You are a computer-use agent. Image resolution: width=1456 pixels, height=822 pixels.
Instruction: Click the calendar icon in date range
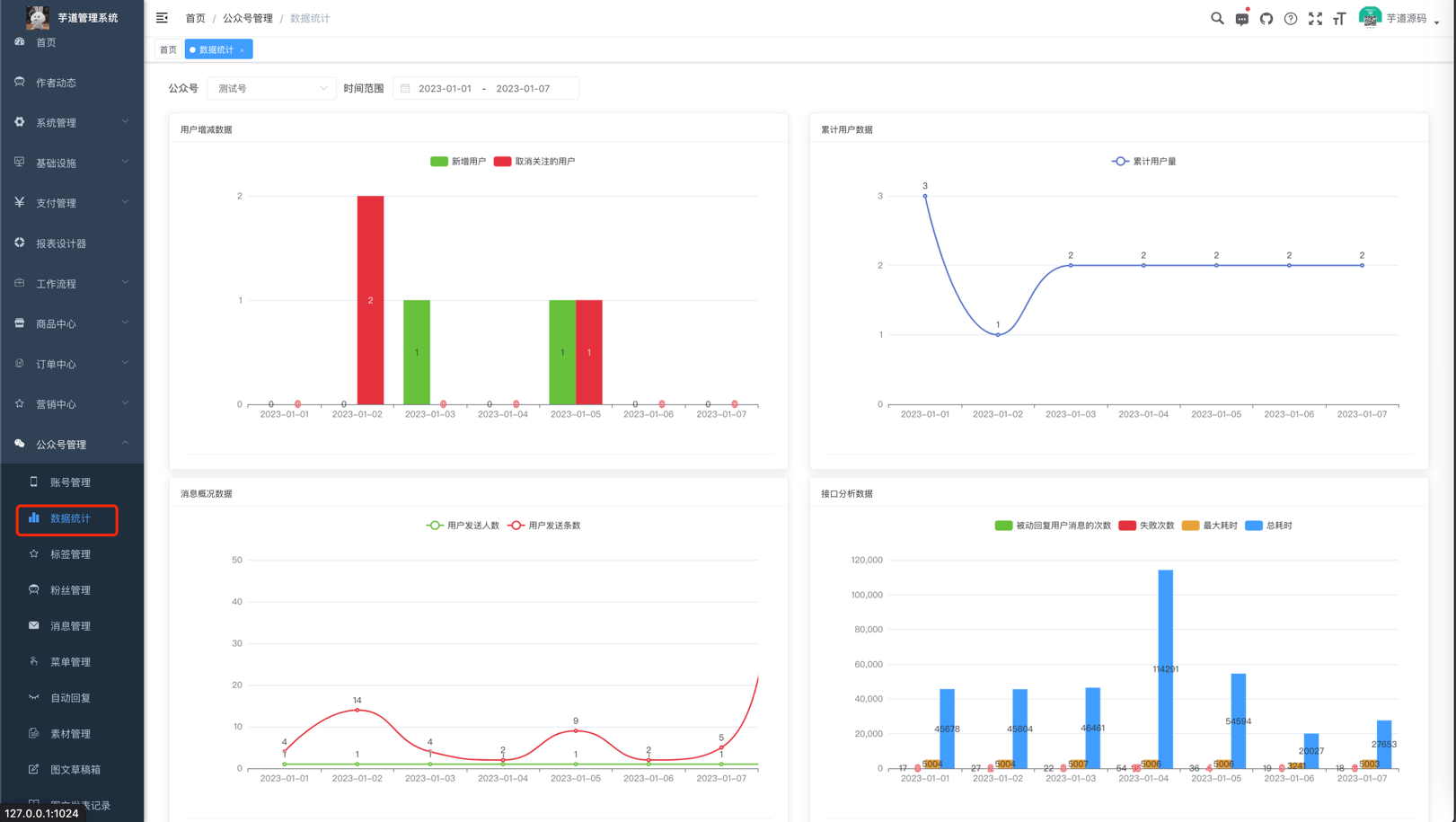(x=406, y=88)
